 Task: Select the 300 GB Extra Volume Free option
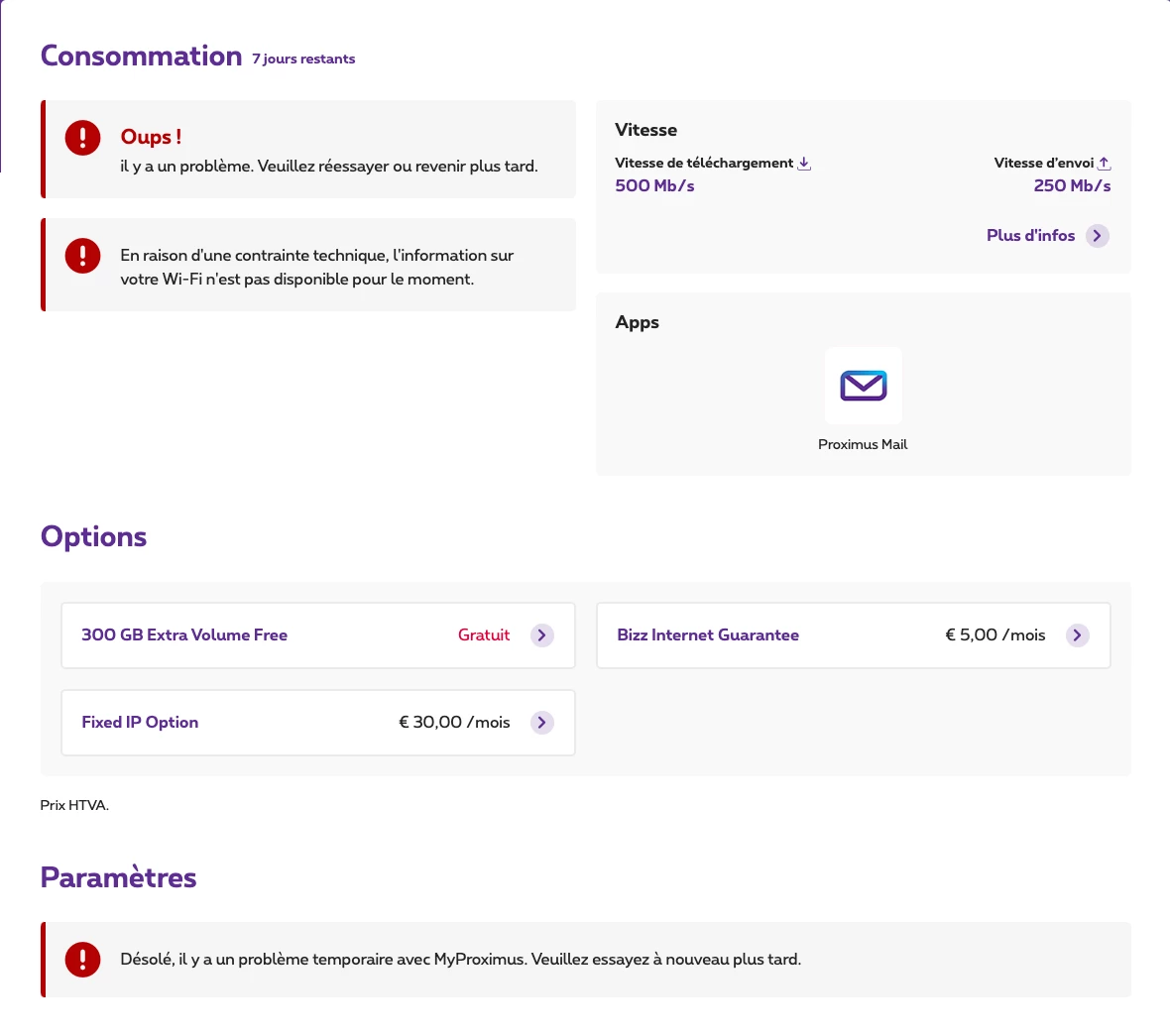pyautogui.click(x=184, y=635)
